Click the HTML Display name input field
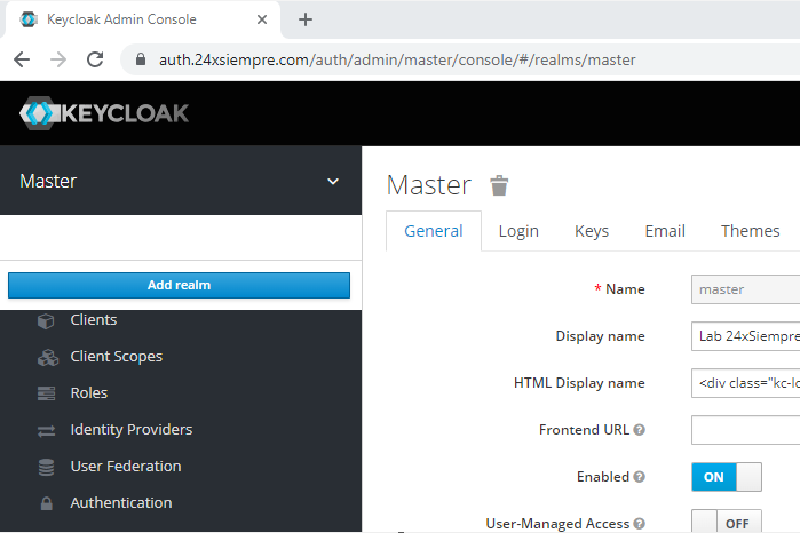This screenshot has width=800, height=533. 745,384
